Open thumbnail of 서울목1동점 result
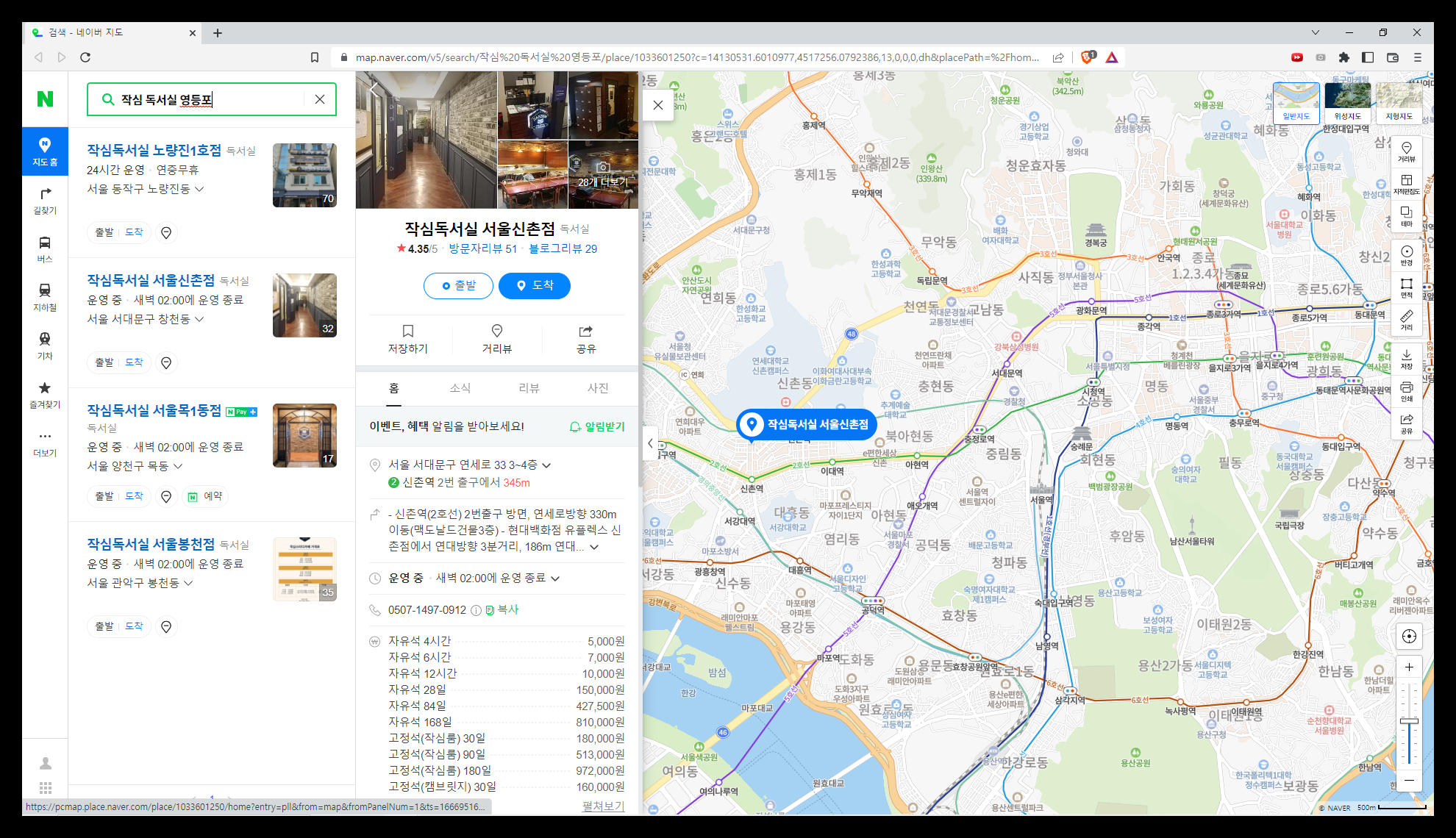The height and width of the screenshot is (838, 1456). coord(304,436)
